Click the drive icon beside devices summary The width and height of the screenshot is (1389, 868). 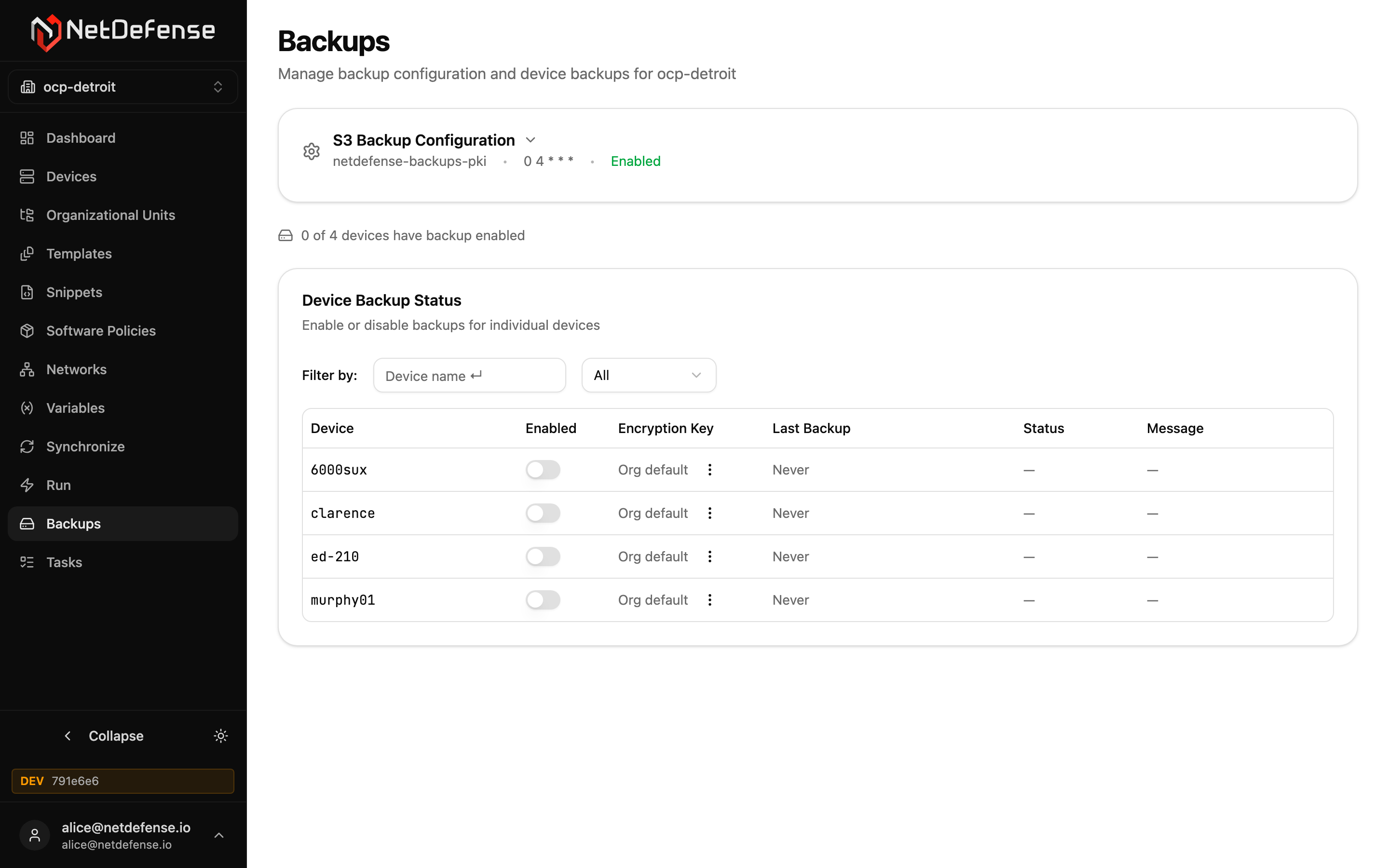click(x=285, y=235)
